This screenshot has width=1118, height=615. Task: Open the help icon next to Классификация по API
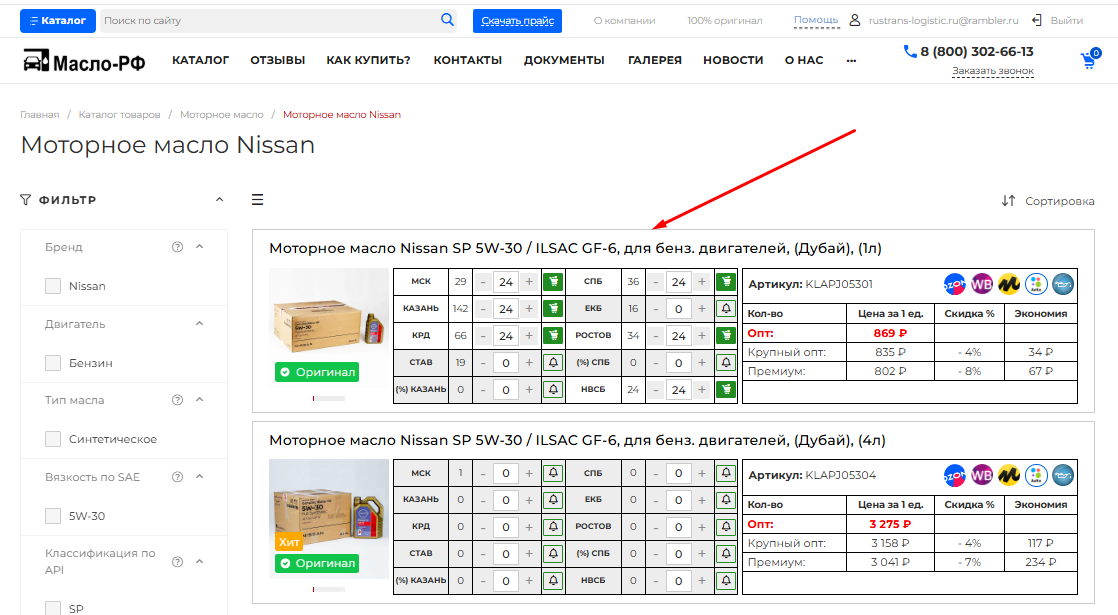pyautogui.click(x=178, y=562)
